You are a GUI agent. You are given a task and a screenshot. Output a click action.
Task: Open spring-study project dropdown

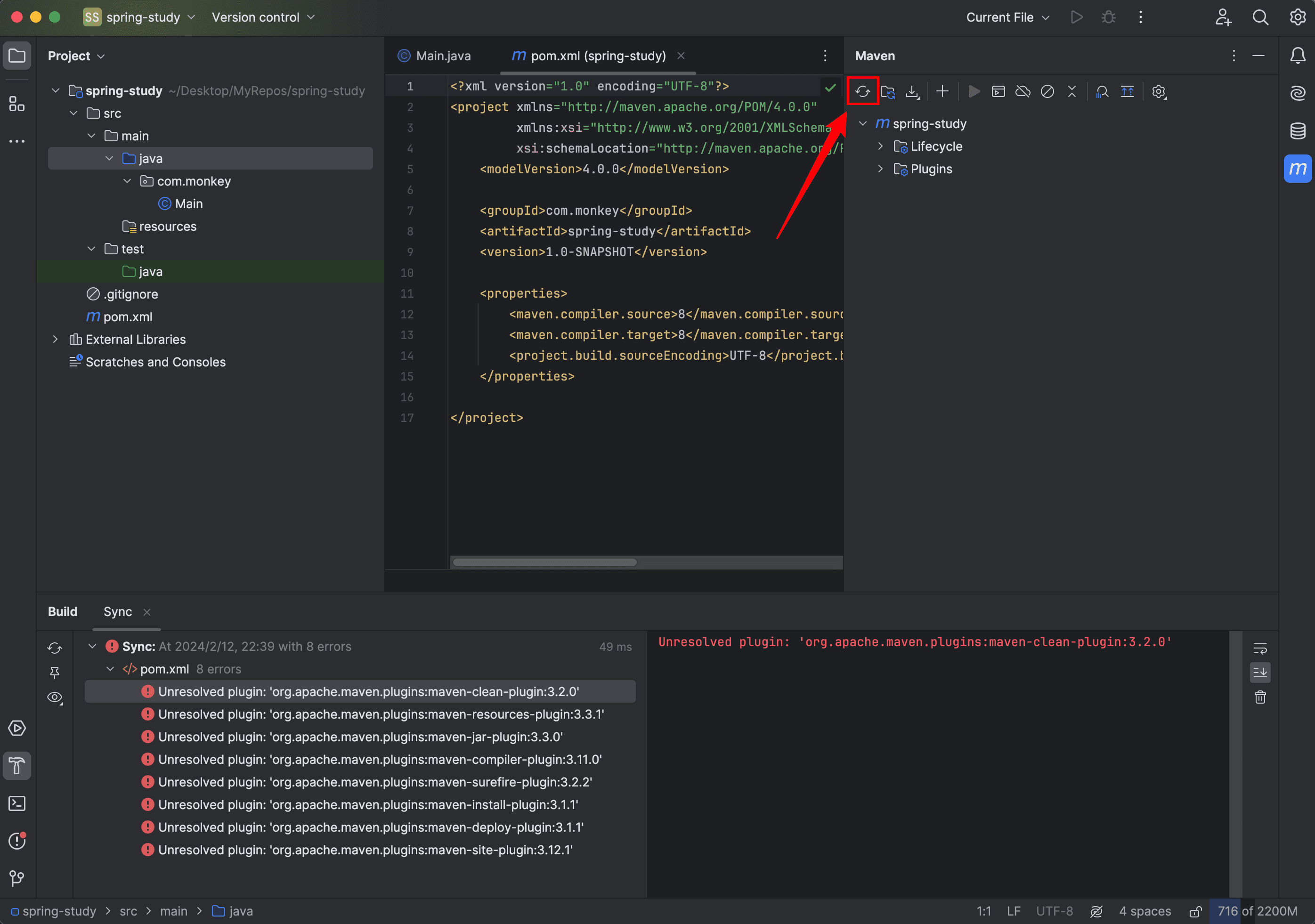point(139,17)
